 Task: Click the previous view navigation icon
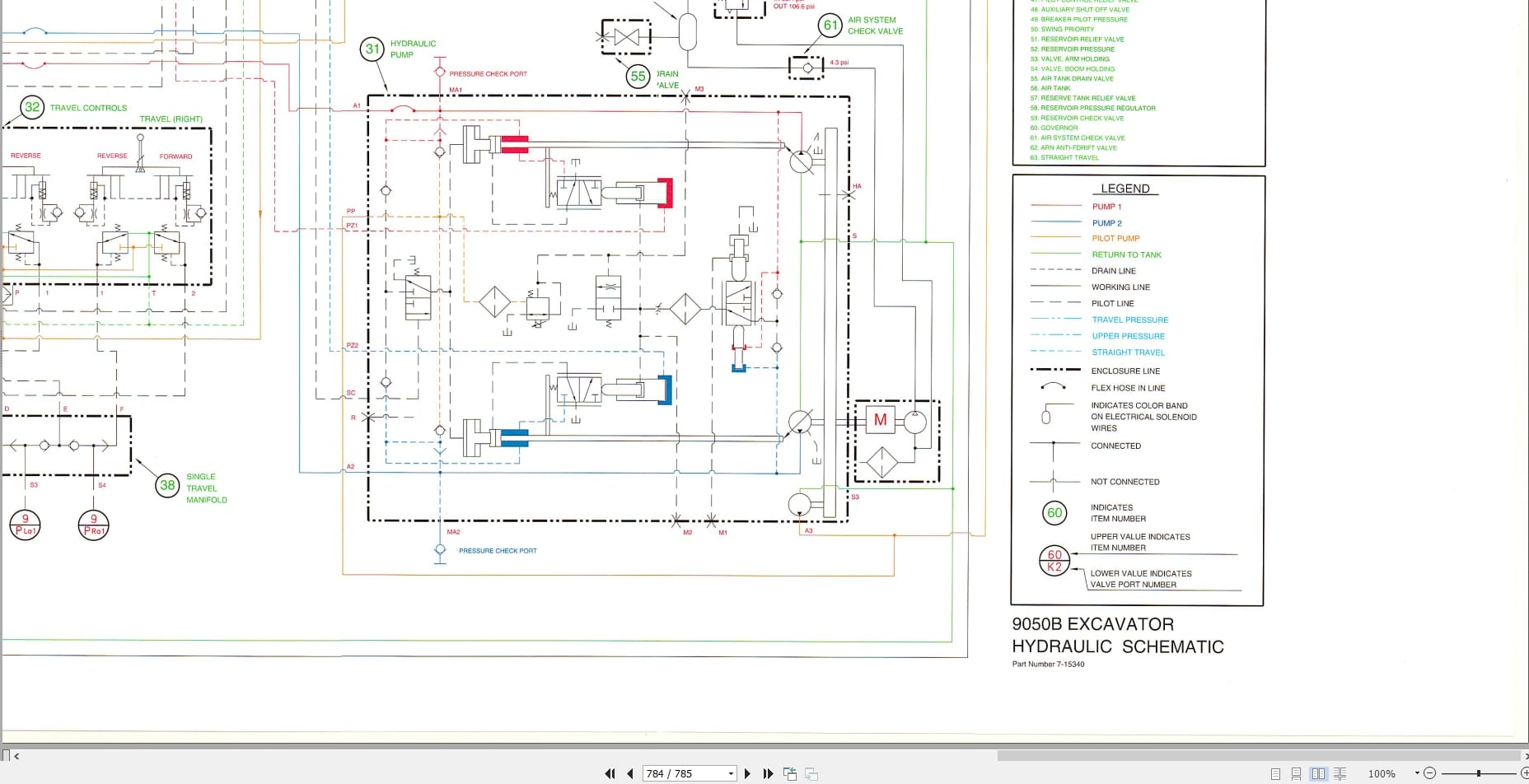point(789,774)
